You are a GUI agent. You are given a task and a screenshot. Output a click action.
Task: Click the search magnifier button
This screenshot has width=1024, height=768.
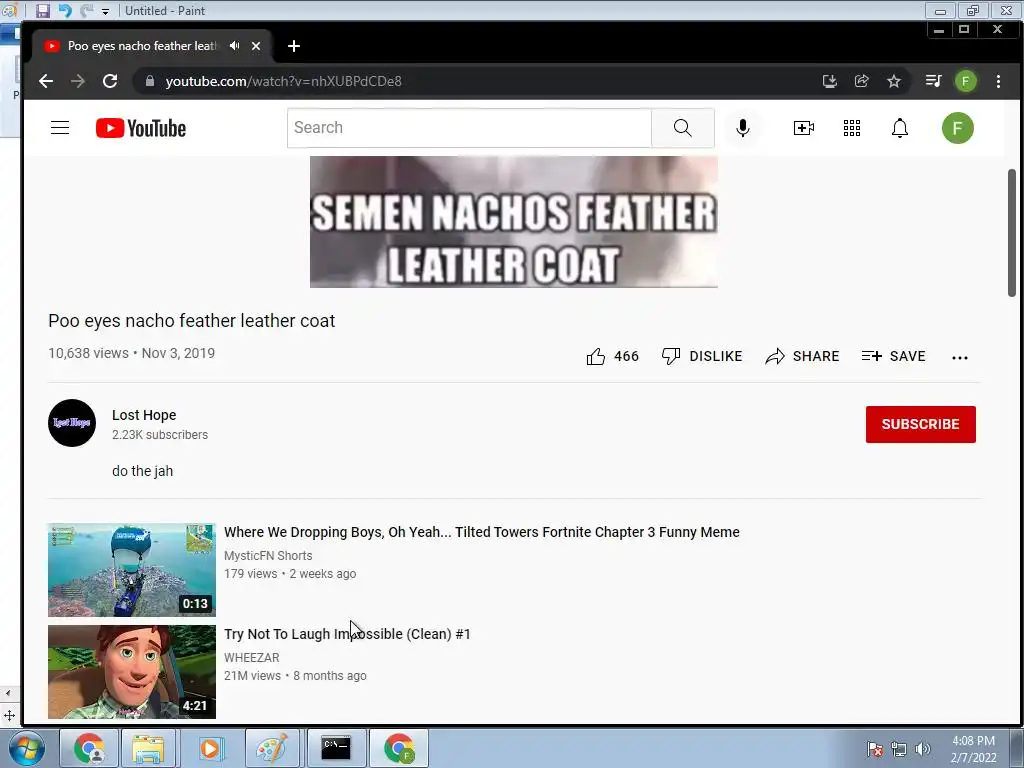[682, 128]
